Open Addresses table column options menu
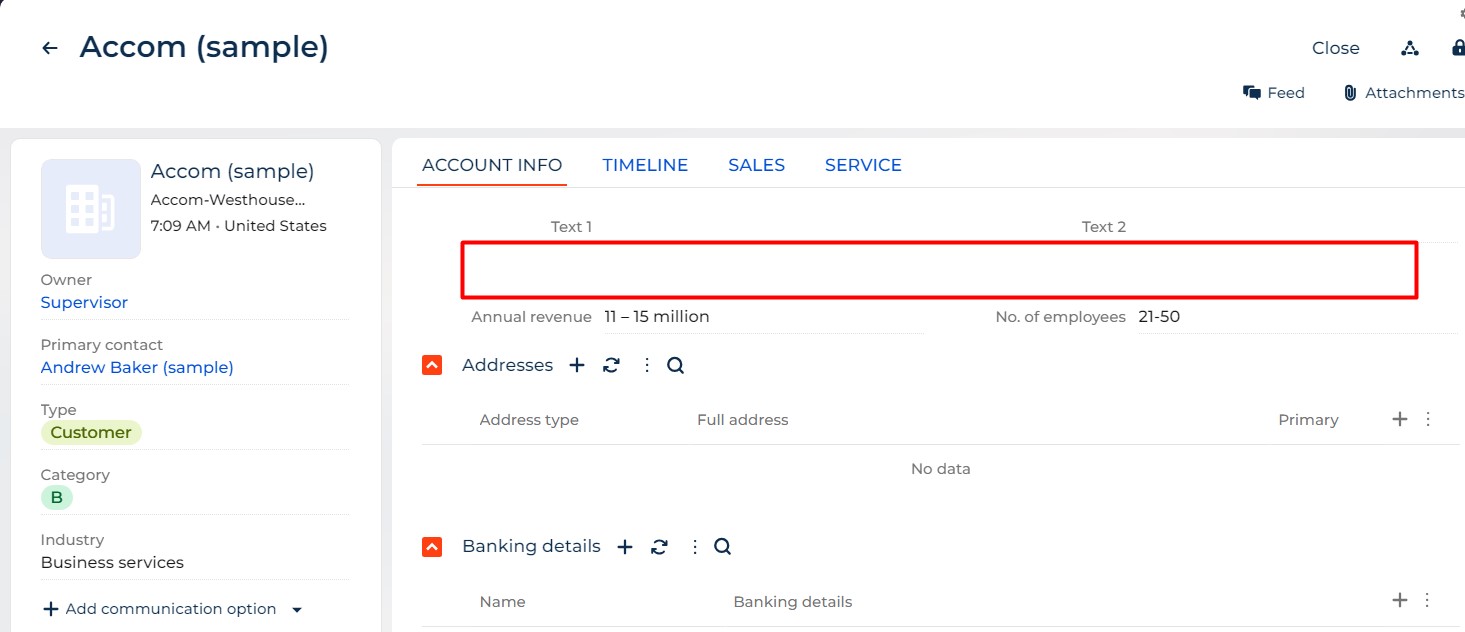1465x632 pixels. pyautogui.click(x=1428, y=419)
